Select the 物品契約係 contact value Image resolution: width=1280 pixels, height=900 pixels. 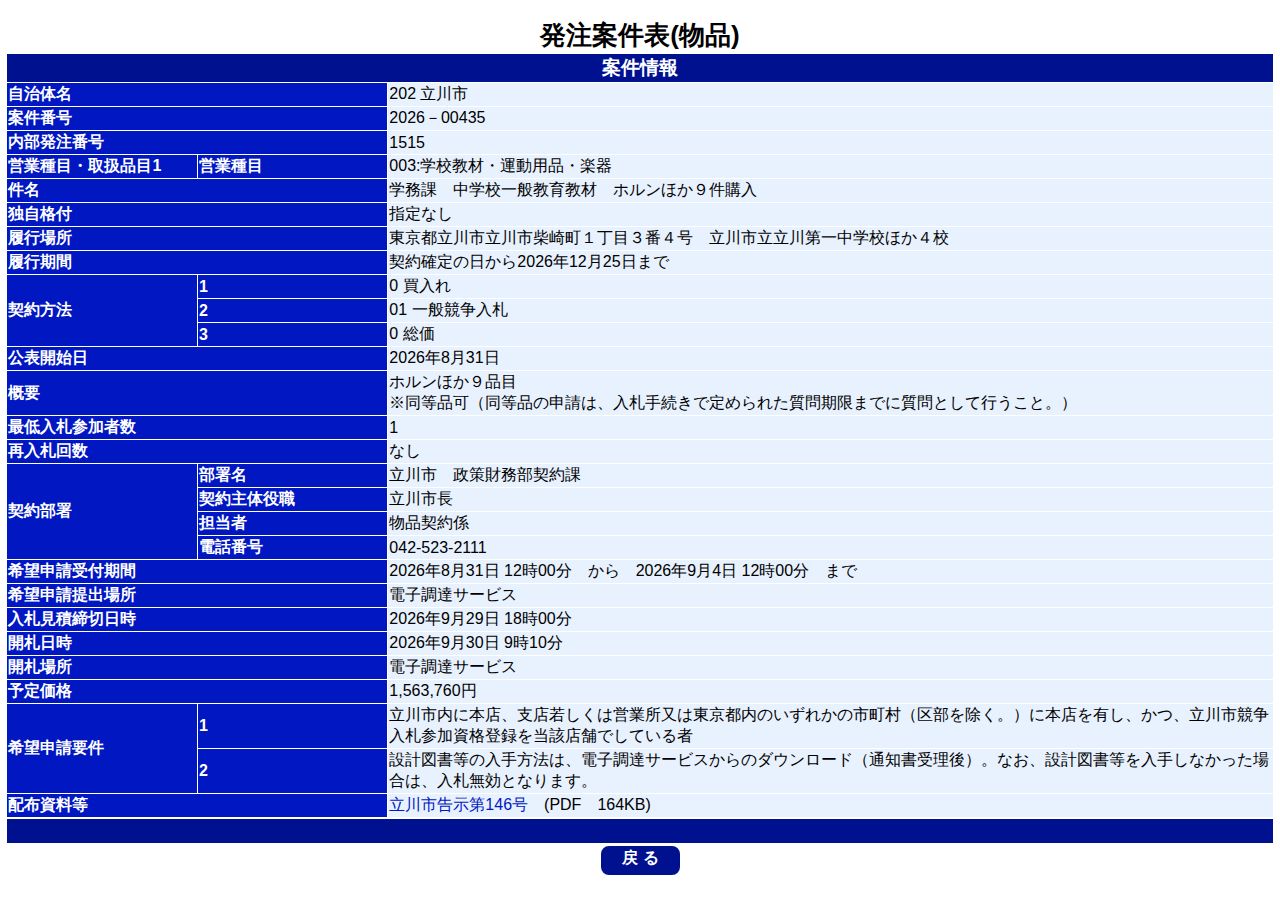point(429,523)
